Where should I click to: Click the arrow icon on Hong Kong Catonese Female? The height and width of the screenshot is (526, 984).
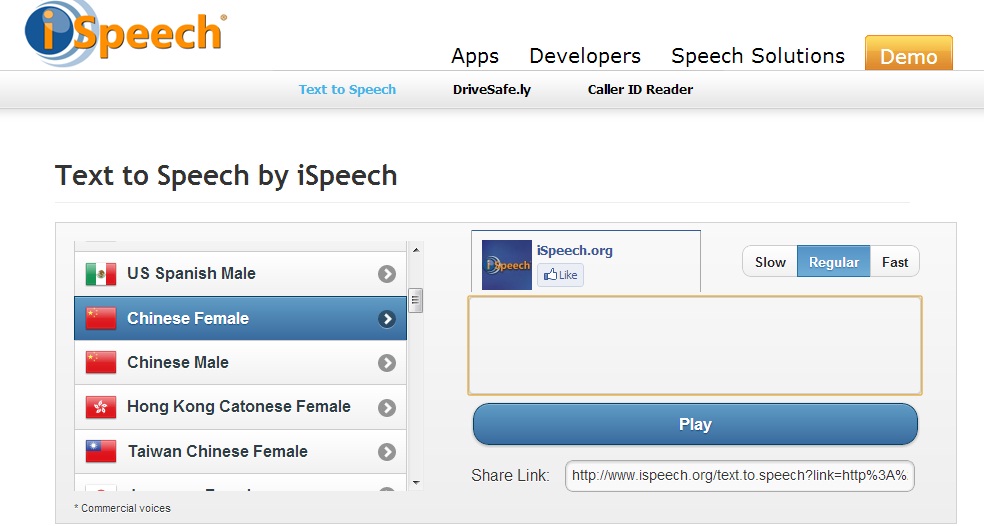coord(387,407)
